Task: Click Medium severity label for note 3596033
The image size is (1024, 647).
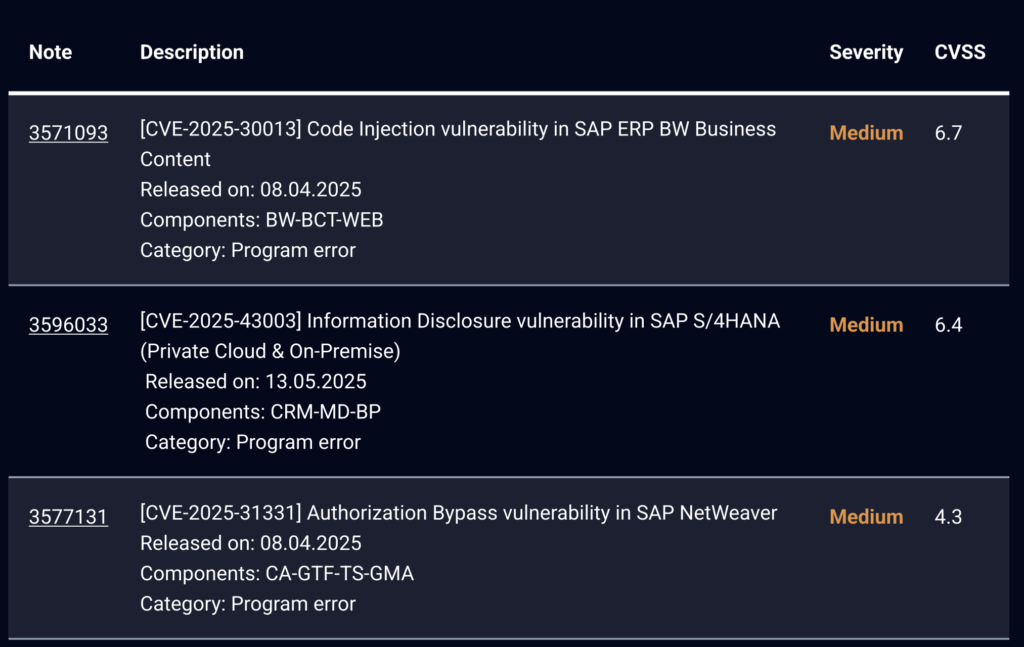Action: 866,325
